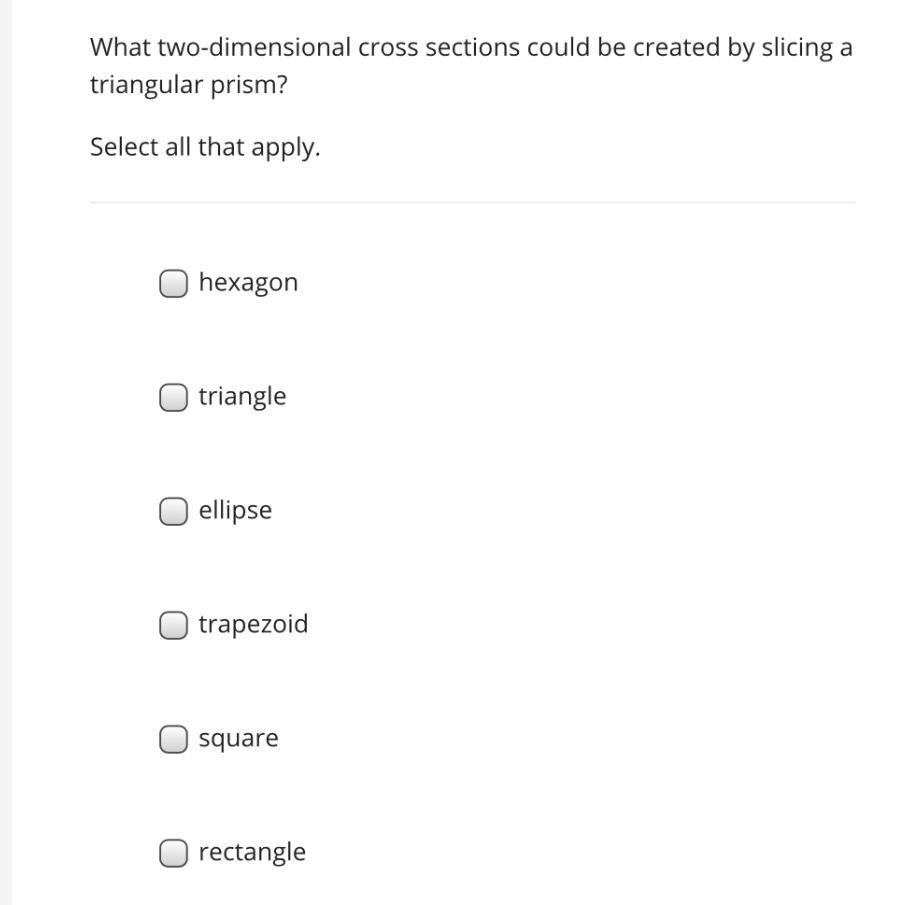The width and height of the screenshot is (905, 905).
Task: Click the word 'two-dimensional' in the question
Action: tap(254, 47)
